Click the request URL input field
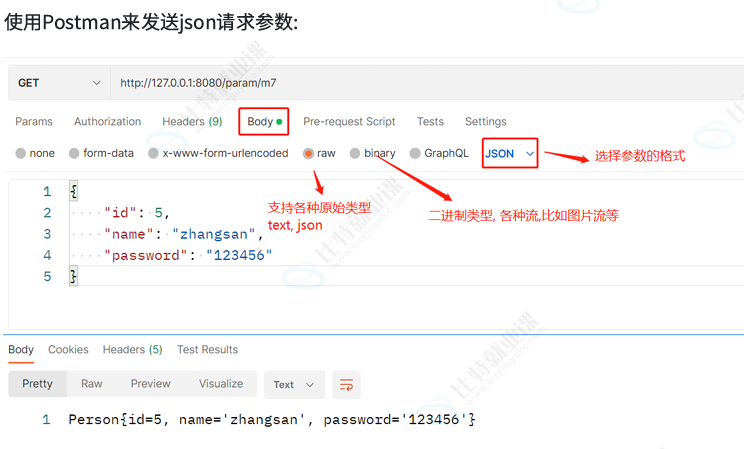This screenshot has height=449, width=744. click(x=427, y=83)
